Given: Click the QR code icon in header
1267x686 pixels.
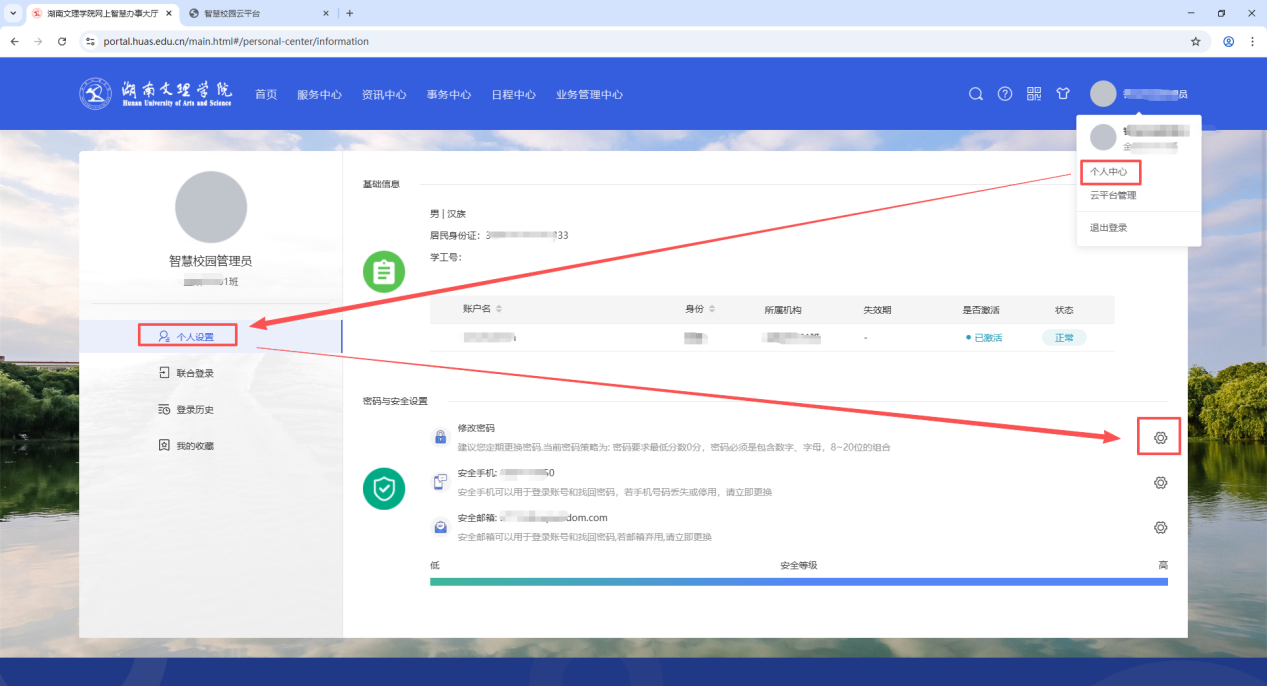Looking at the screenshot, I should pos(1034,94).
